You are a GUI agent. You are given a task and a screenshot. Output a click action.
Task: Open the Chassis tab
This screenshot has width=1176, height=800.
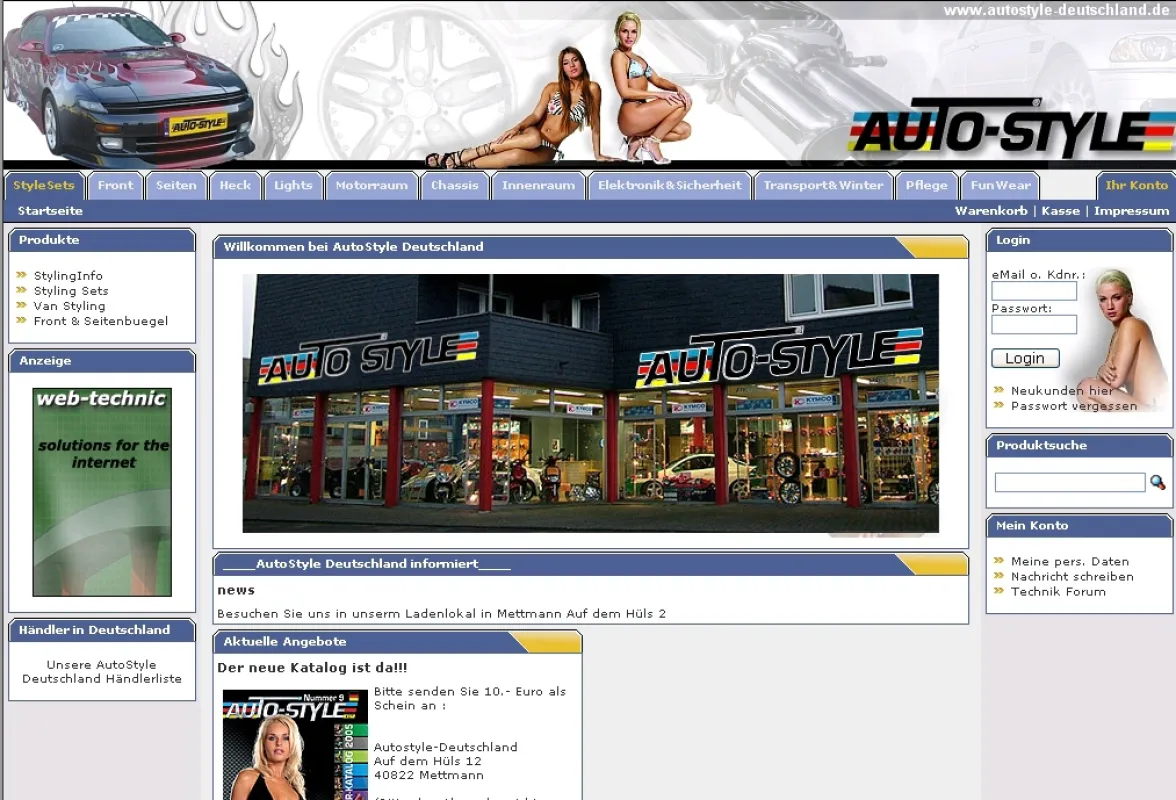point(454,185)
